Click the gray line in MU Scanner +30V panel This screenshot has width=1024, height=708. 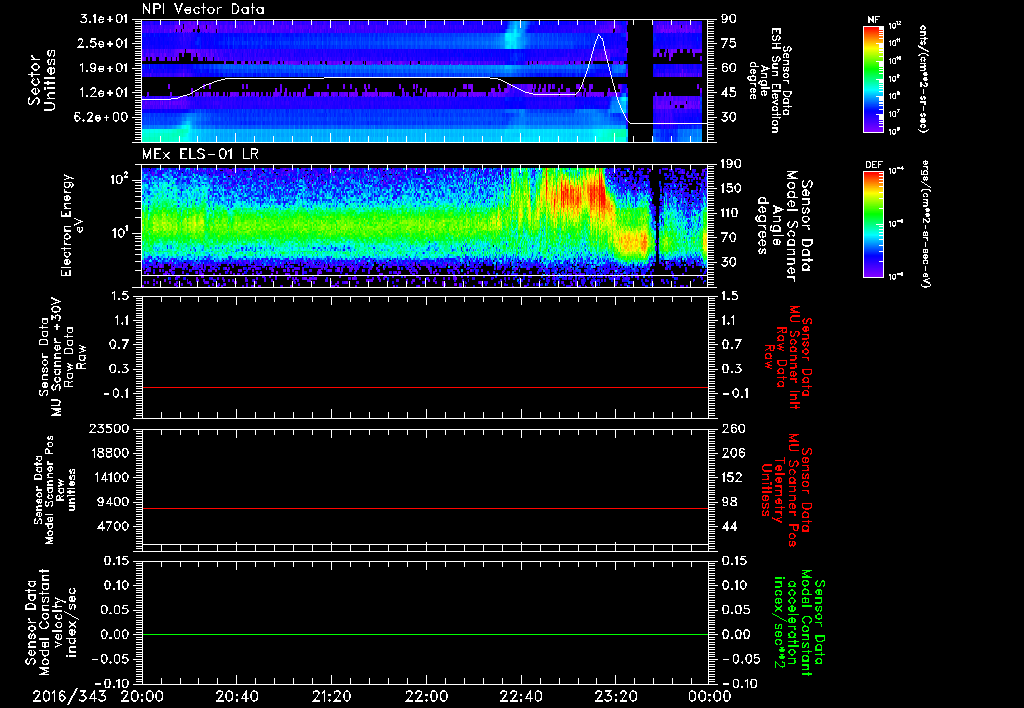point(425,387)
